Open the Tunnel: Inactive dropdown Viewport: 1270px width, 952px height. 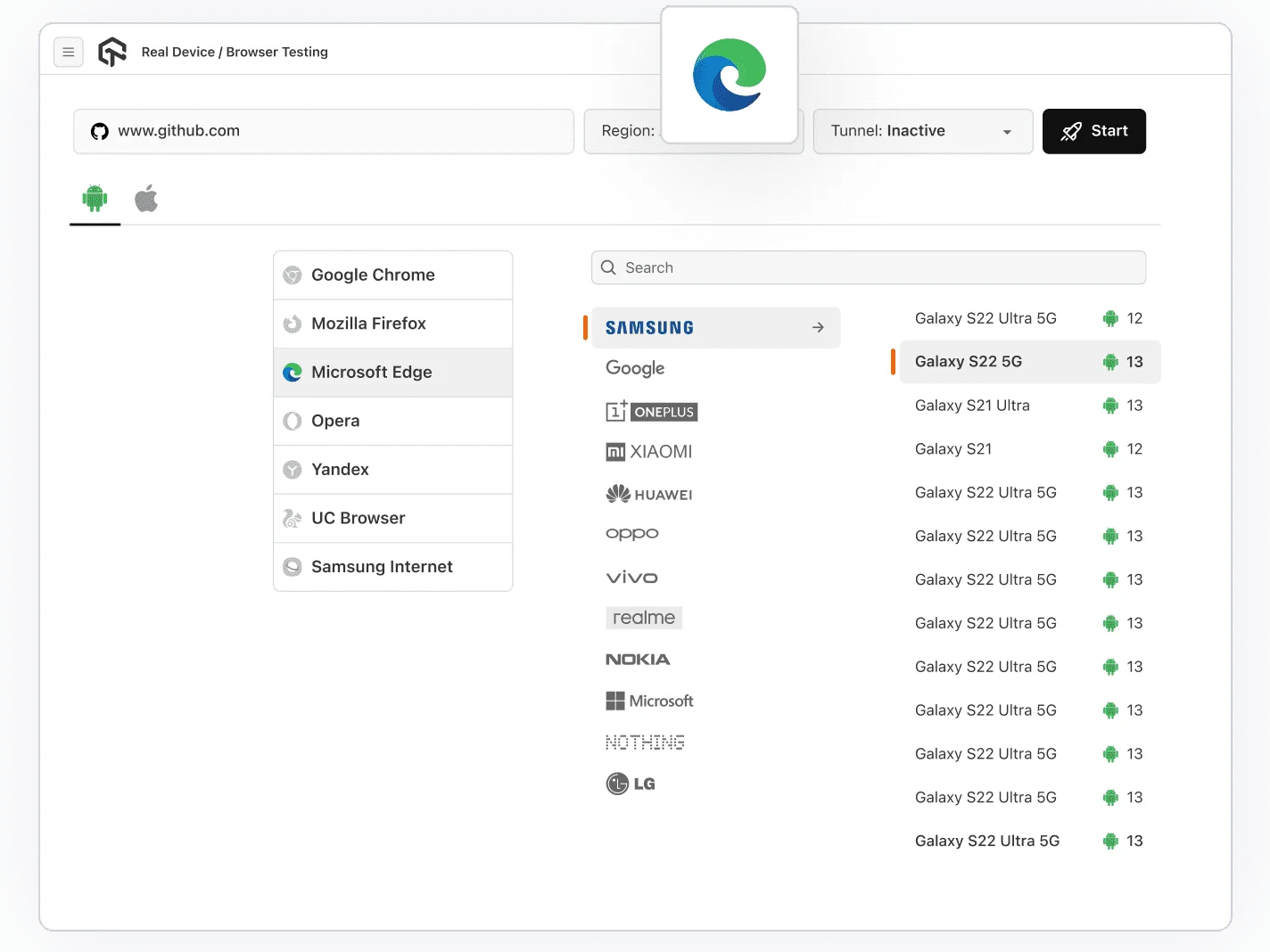coord(922,132)
